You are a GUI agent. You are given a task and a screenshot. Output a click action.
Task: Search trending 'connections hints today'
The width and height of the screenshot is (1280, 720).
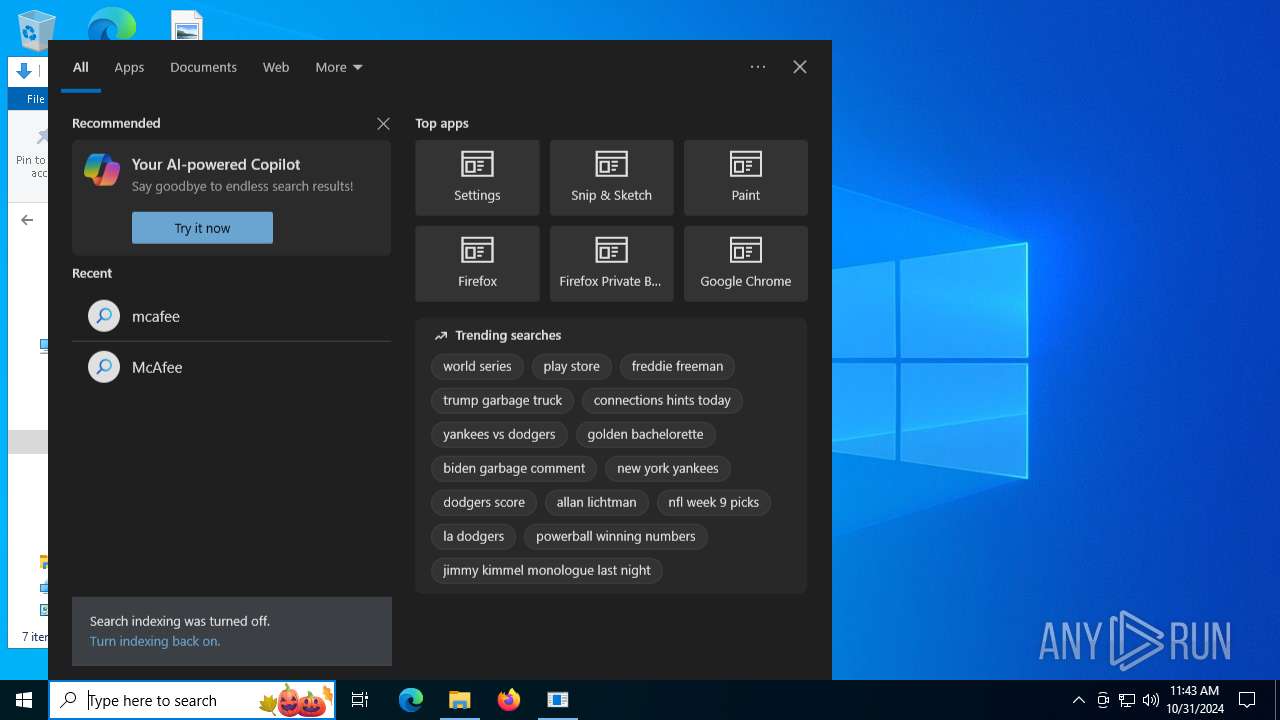click(x=662, y=400)
